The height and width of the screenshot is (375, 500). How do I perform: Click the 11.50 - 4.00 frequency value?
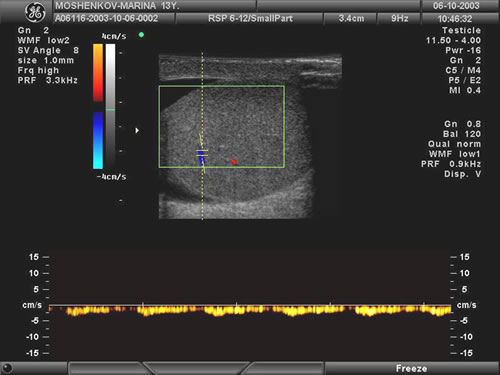(x=453, y=40)
